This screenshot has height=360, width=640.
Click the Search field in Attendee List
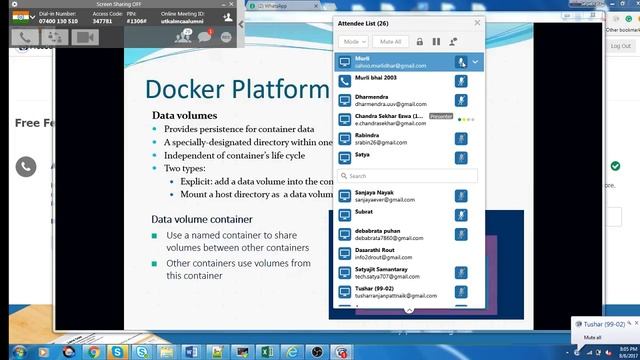tap(407, 176)
